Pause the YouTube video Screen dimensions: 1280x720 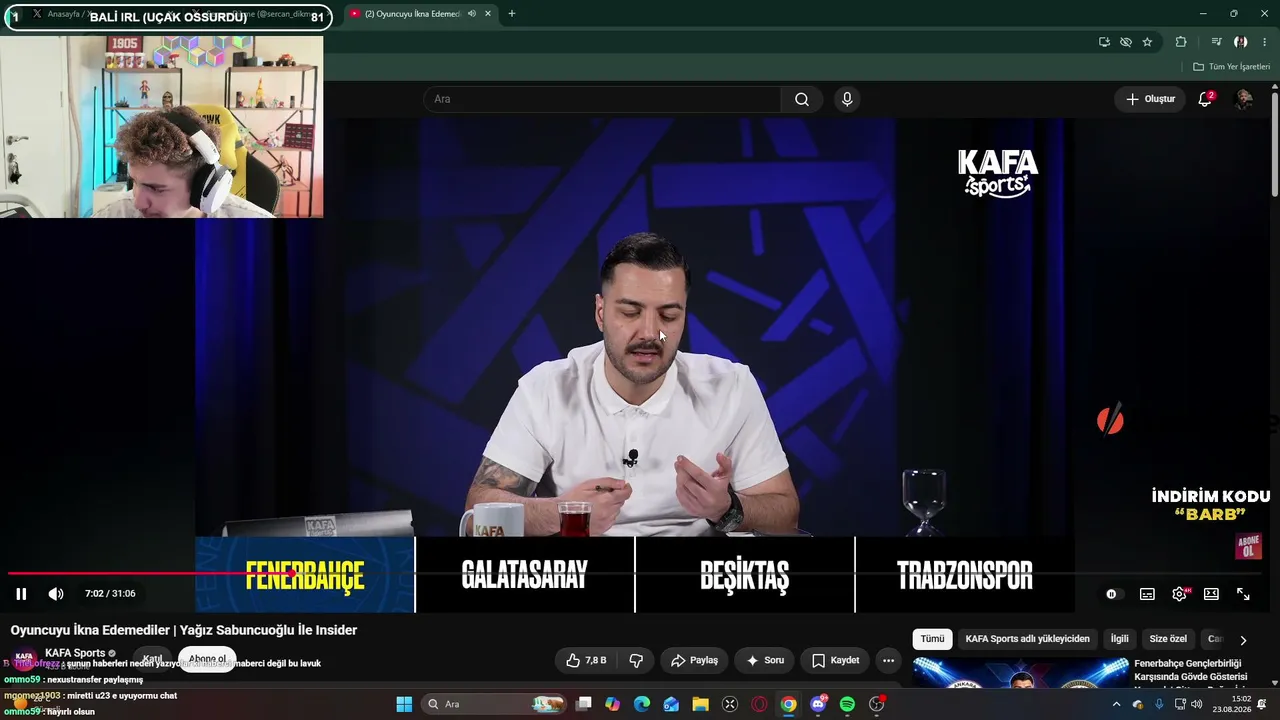click(21, 594)
